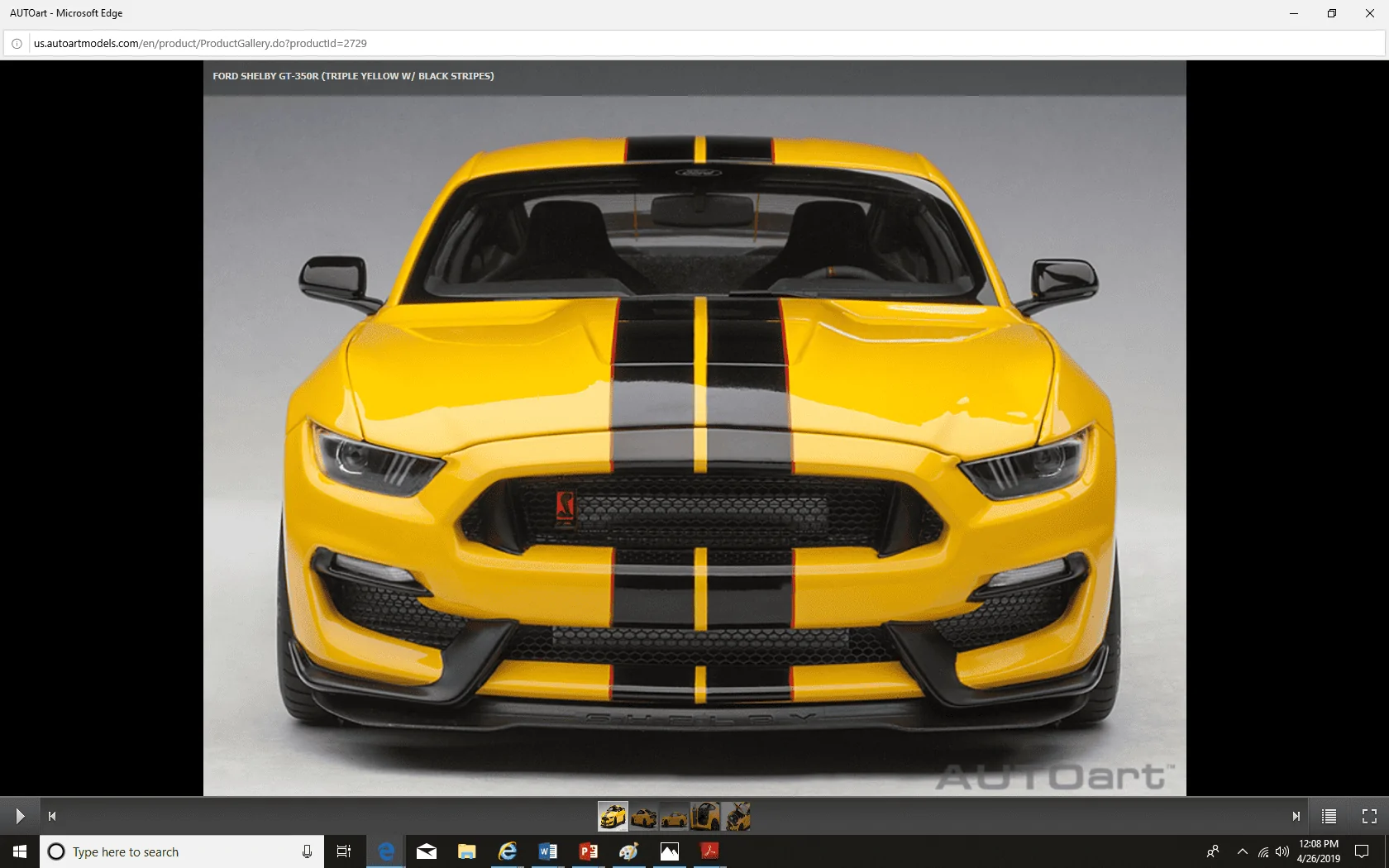The width and height of the screenshot is (1389, 868).
Task: View site information icon next to URL
Action: 17,44
